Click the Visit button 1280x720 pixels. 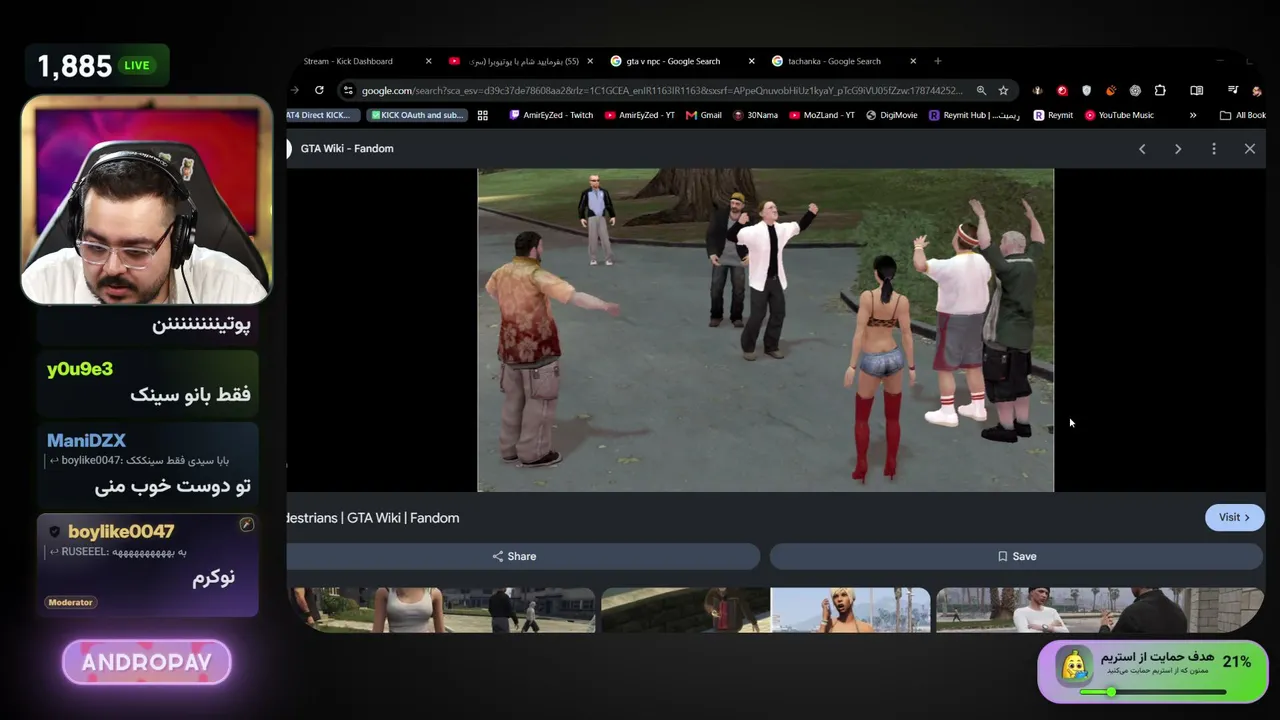tap(1234, 517)
